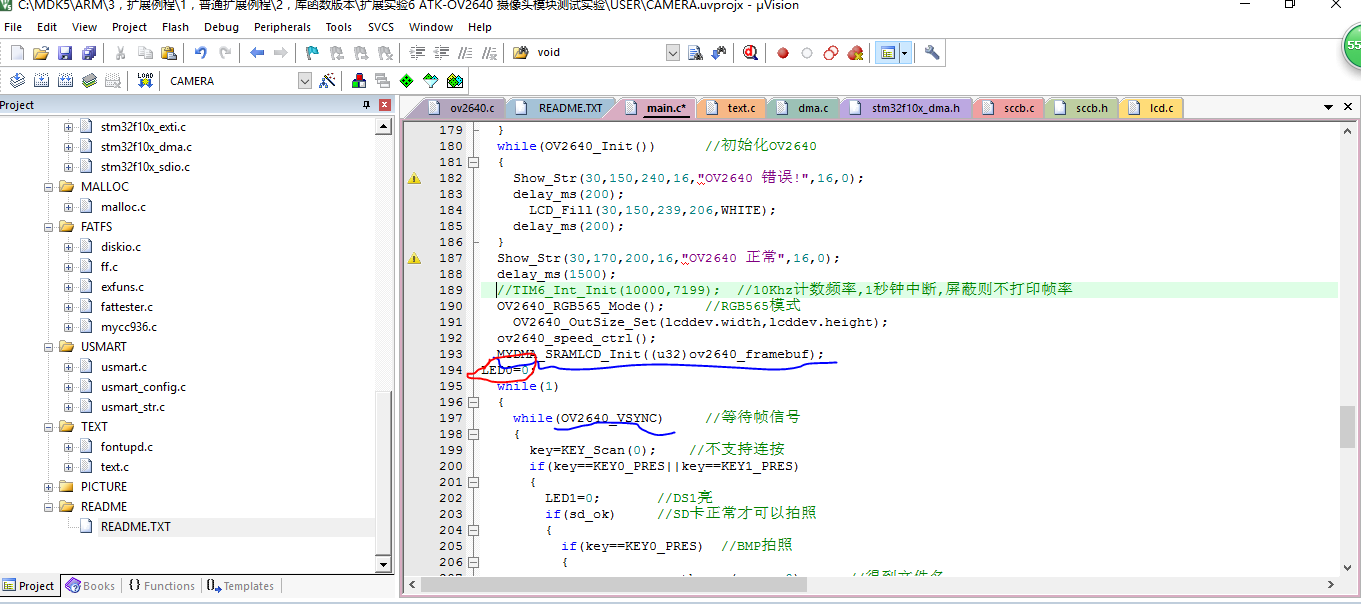Collapse the USMART group
This screenshot has width=1361, height=604.
(x=49, y=347)
